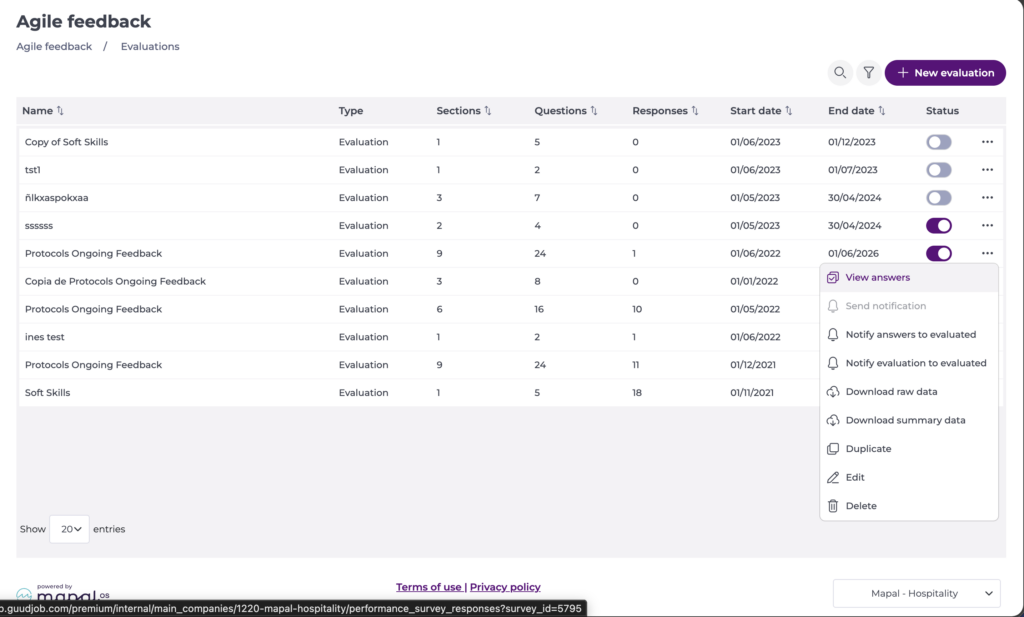The image size is (1024, 617).
Task: Click the Edit pencil icon
Action: (x=833, y=477)
